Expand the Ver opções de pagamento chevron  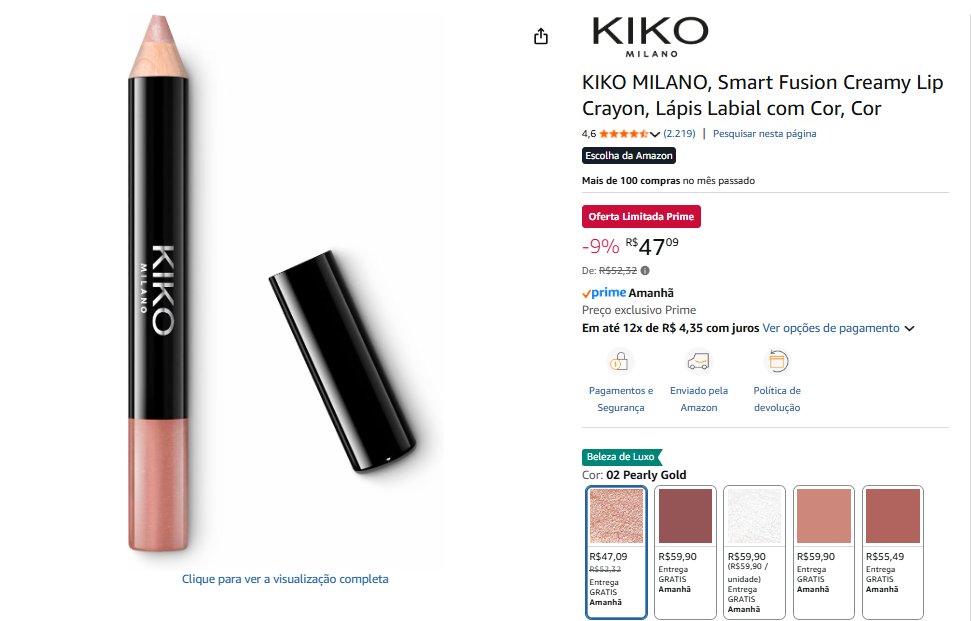click(909, 328)
